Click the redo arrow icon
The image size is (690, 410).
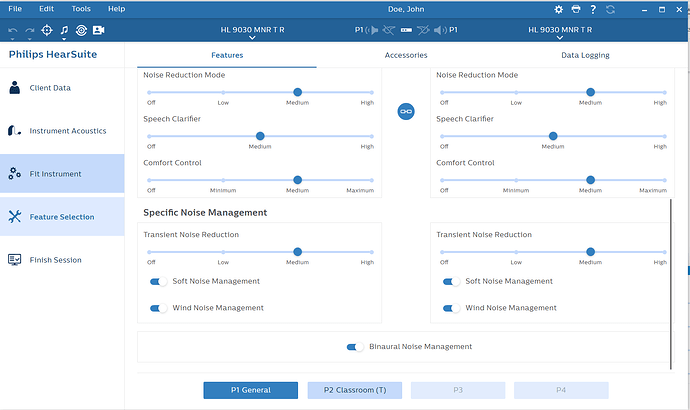point(29,30)
